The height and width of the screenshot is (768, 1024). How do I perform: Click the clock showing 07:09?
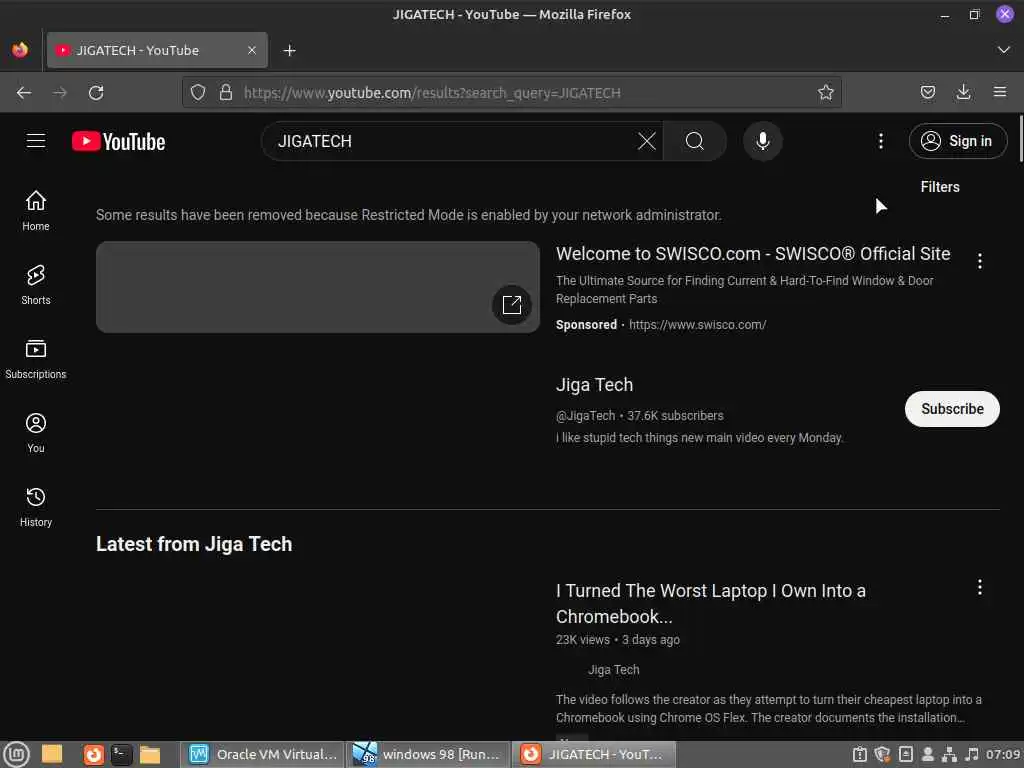[x=1003, y=754]
